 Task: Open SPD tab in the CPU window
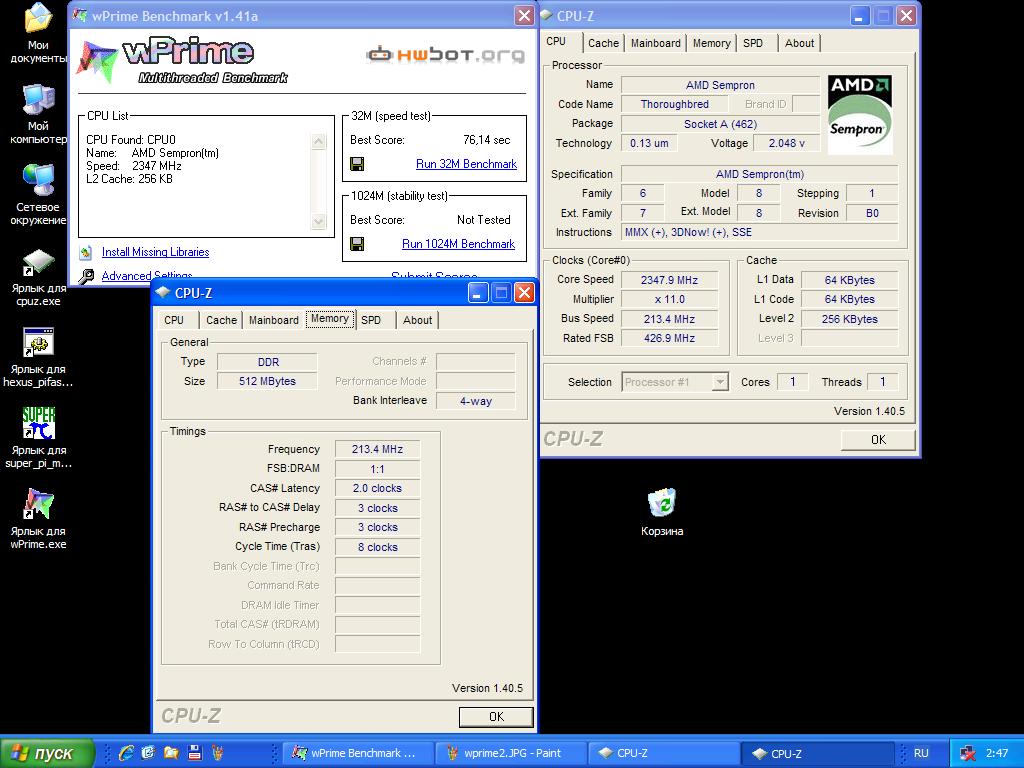[x=753, y=43]
